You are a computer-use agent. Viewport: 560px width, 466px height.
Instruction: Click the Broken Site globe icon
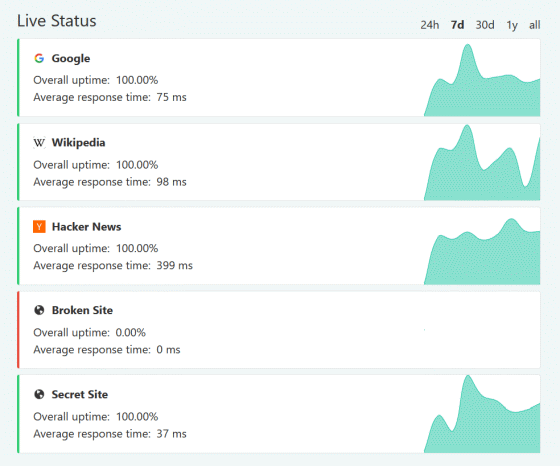(39, 310)
